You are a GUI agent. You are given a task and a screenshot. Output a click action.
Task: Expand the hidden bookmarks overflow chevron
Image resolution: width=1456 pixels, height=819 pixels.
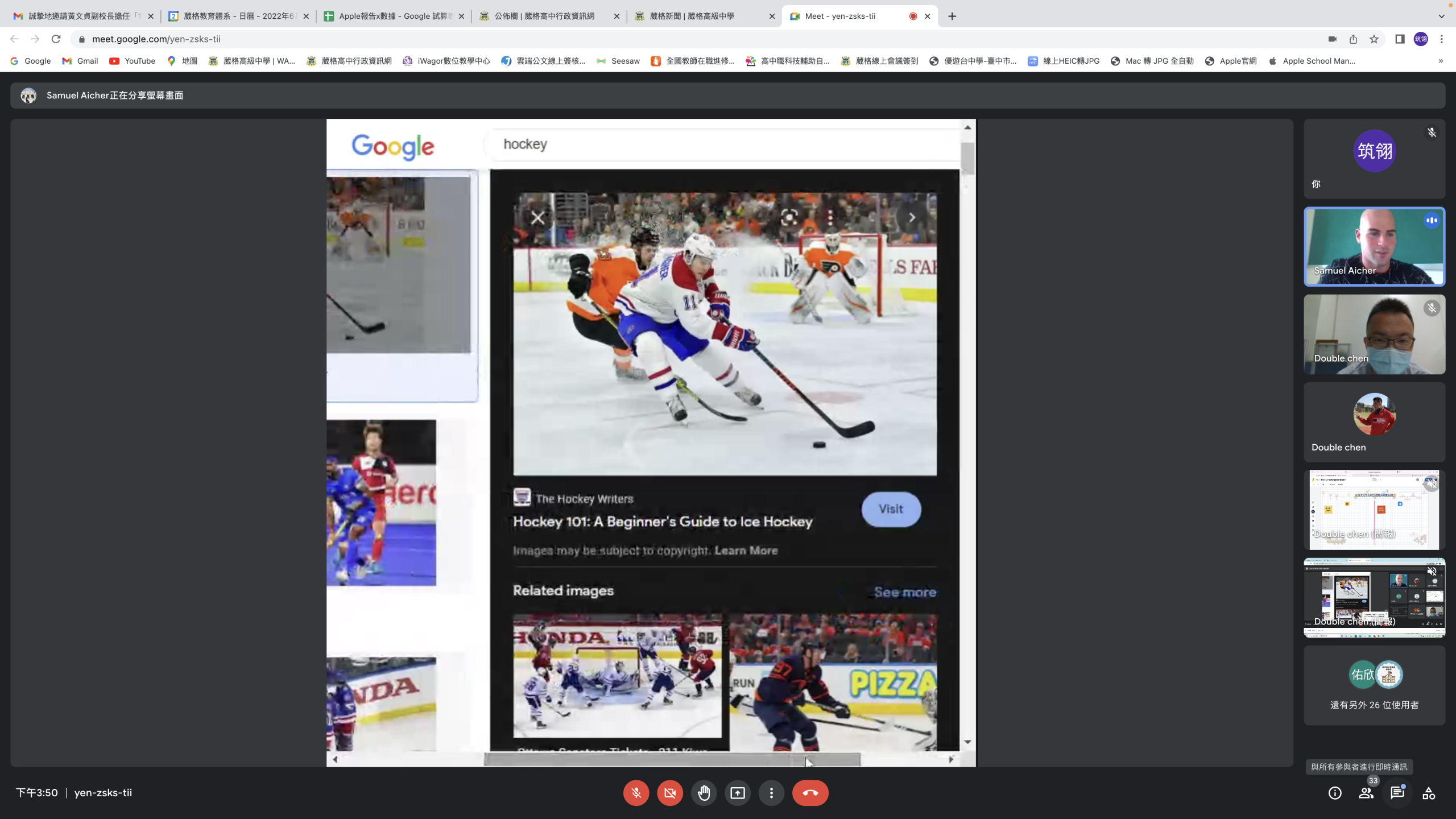coord(1441,61)
